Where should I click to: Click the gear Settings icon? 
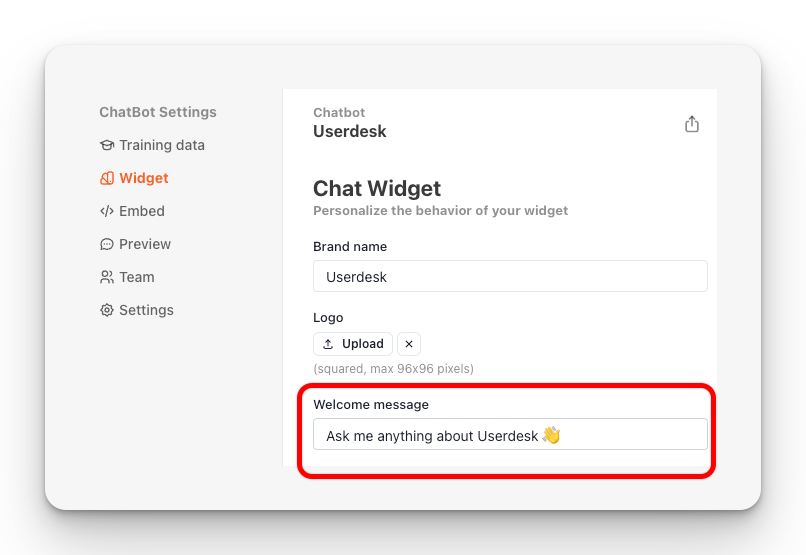coord(107,310)
